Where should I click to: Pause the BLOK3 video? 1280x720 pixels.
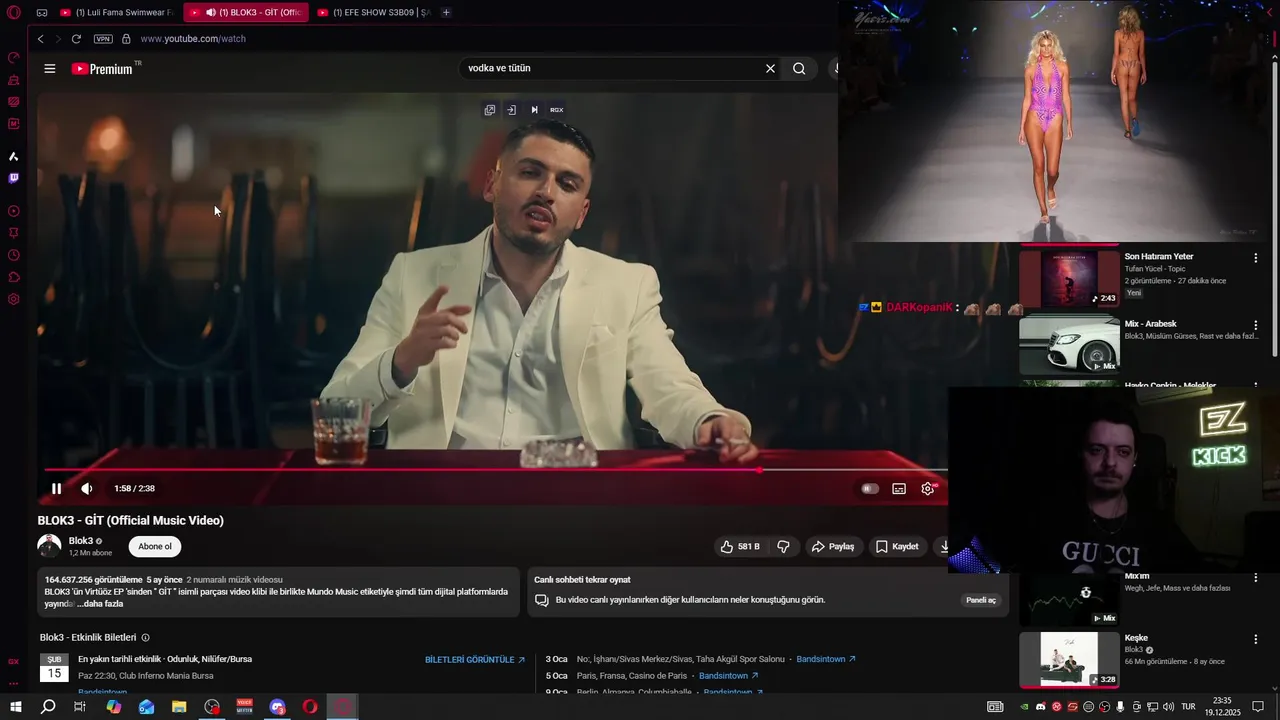point(56,488)
